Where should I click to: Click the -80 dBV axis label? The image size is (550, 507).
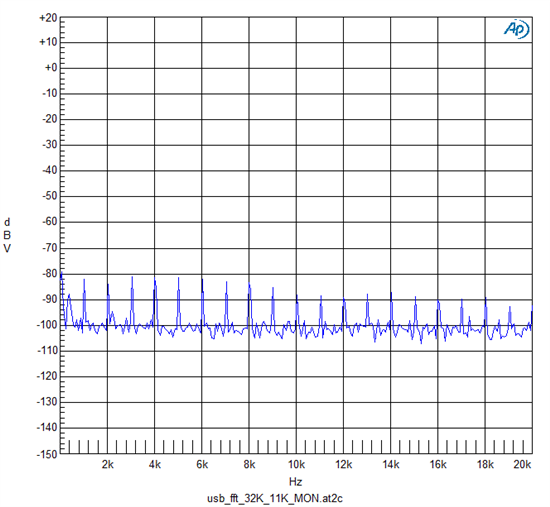50,273
